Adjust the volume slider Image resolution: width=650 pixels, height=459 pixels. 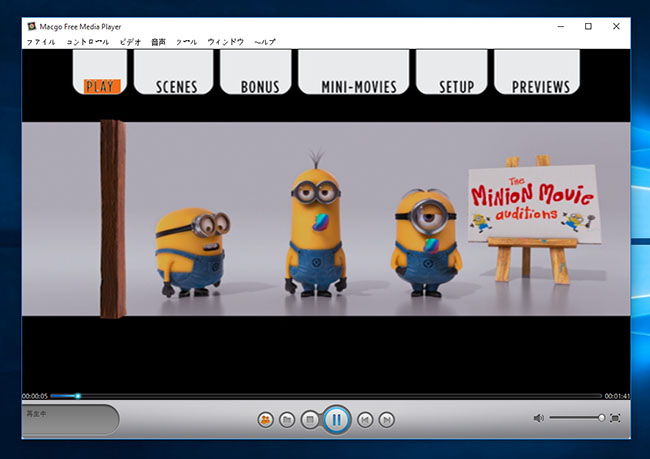tap(575, 418)
